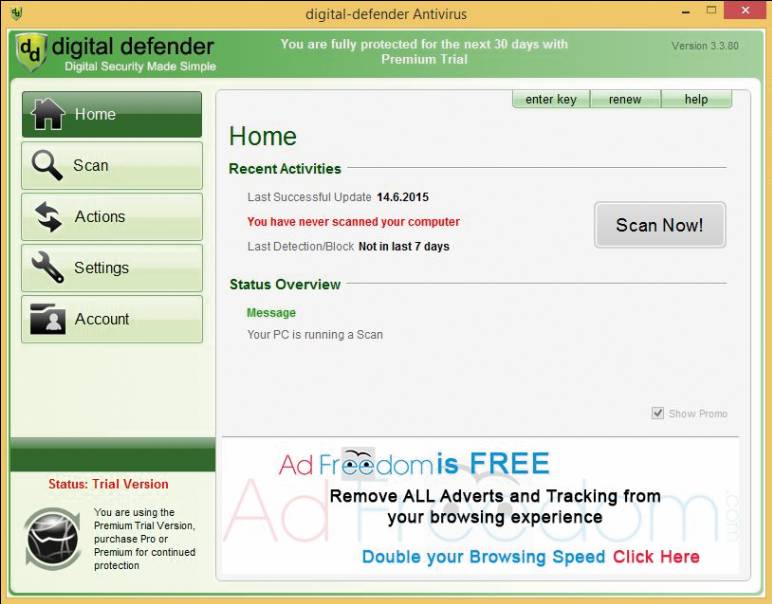This screenshot has width=772, height=604.
Task: Click Last Detection/Block label
Action: (300, 246)
